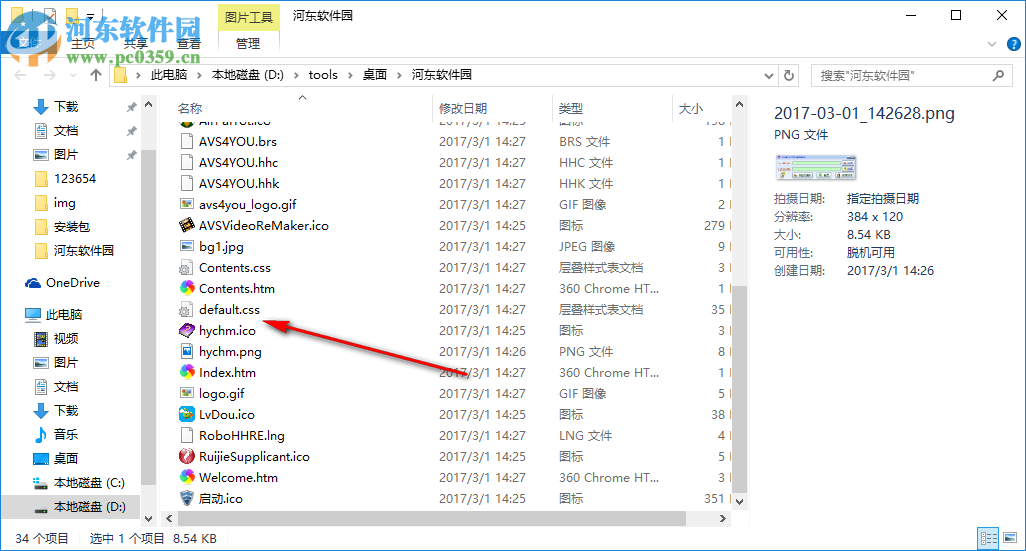Click the 音乐 music note icon
The image size is (1026, 551).
pyautogui.click(x=41, y=435)
